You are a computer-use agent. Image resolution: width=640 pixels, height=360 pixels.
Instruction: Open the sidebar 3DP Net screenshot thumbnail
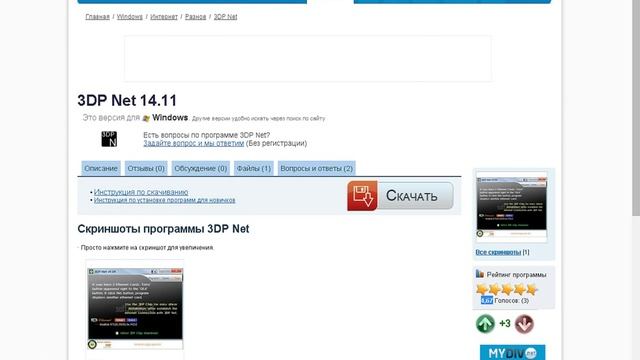[x=511, y=207]
